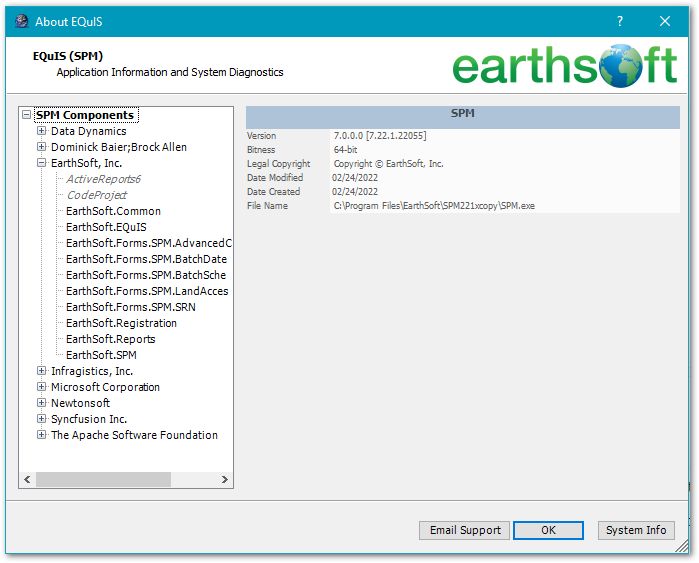Expand the Syncfusion Inc. node
This screenshot has width=699, height=563.
pyautogui.click(x=42, y=419)
